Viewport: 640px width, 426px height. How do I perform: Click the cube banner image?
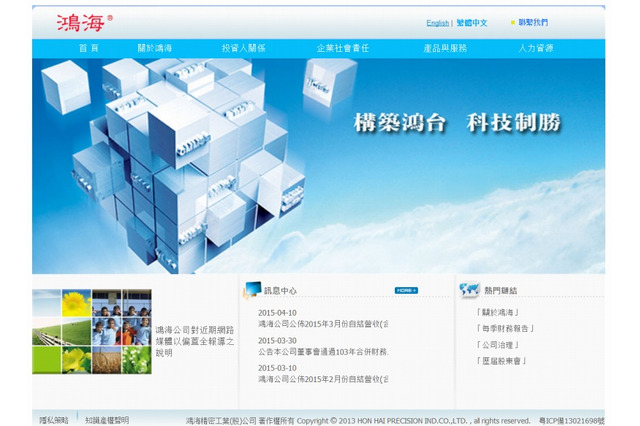pos(318,166)
